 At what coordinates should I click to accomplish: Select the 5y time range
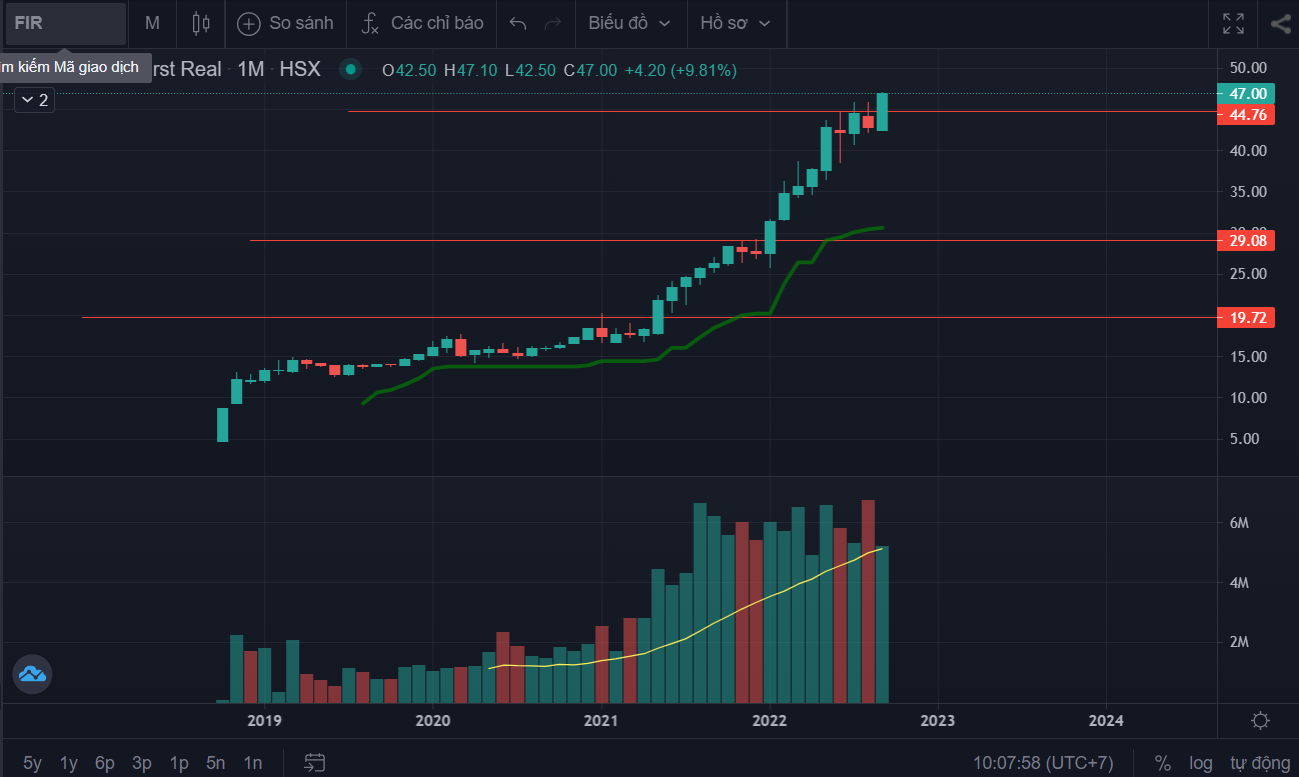tap(32, 763)
